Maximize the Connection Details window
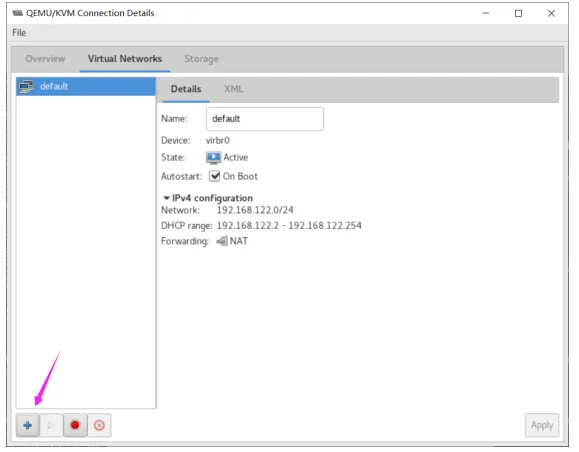The height and width of the screenshot is (452, 579). tap(519, 14)
